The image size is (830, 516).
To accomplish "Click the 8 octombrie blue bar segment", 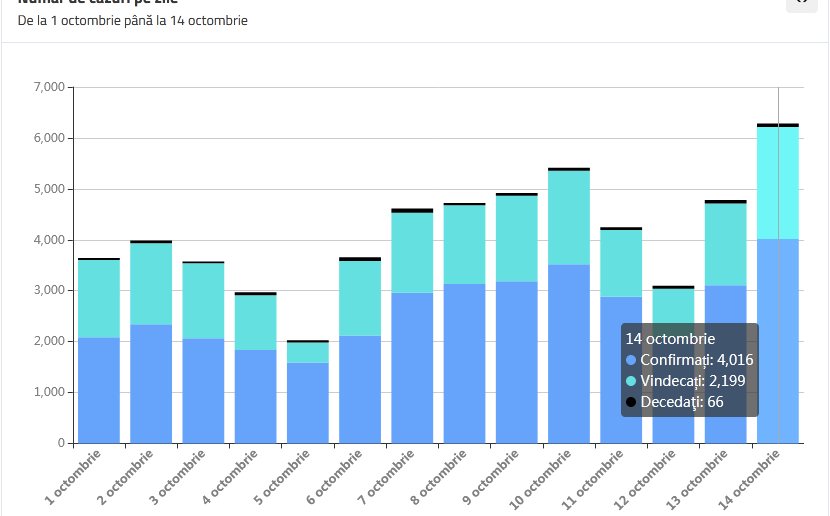I will tap(464, 363).
